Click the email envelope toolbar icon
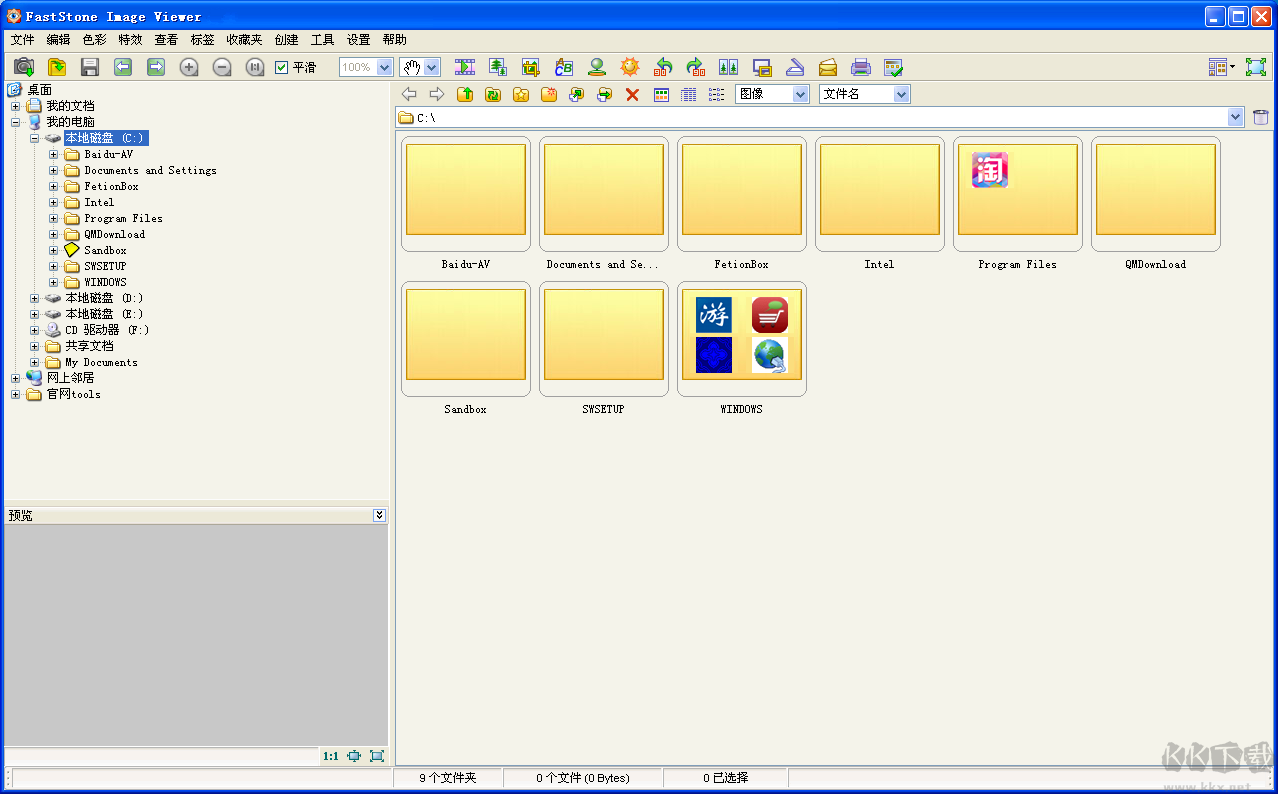This screenshot has width=1278, height=794. 828,67
